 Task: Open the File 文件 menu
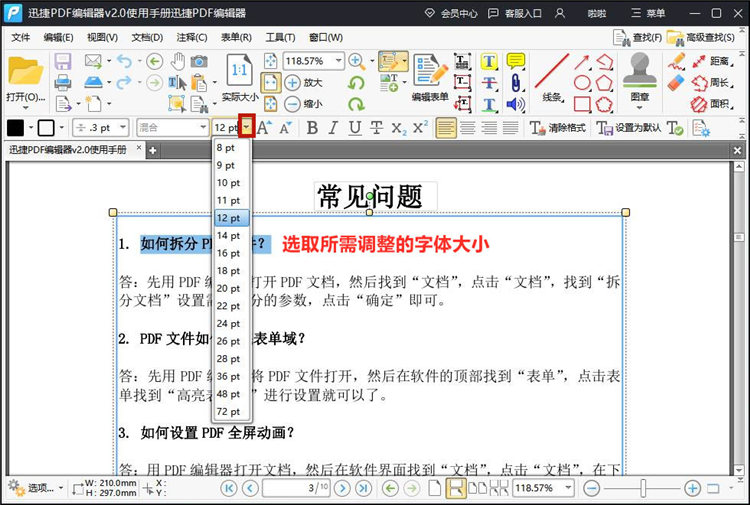coord(21,37)
